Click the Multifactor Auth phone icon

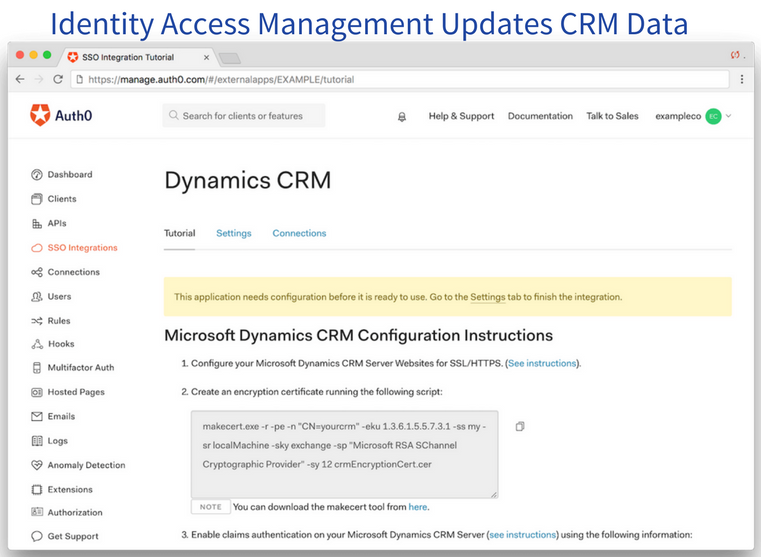(x=37, y=368)
